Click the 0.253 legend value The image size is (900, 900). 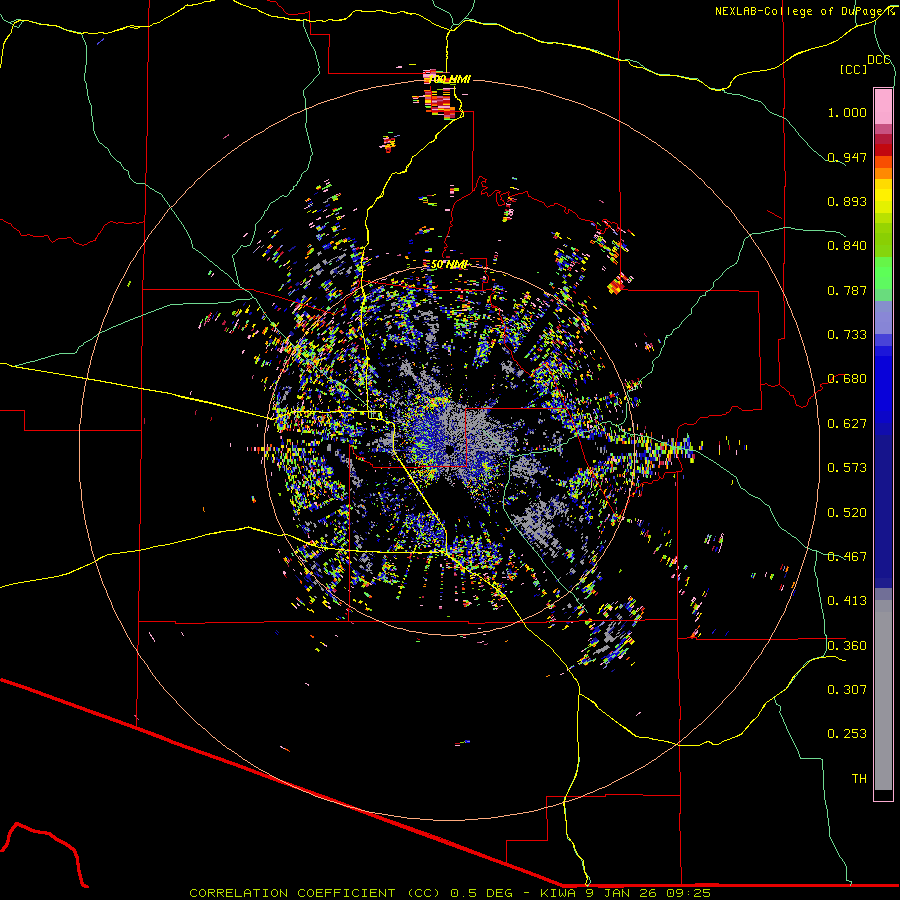tap(847, 734)
